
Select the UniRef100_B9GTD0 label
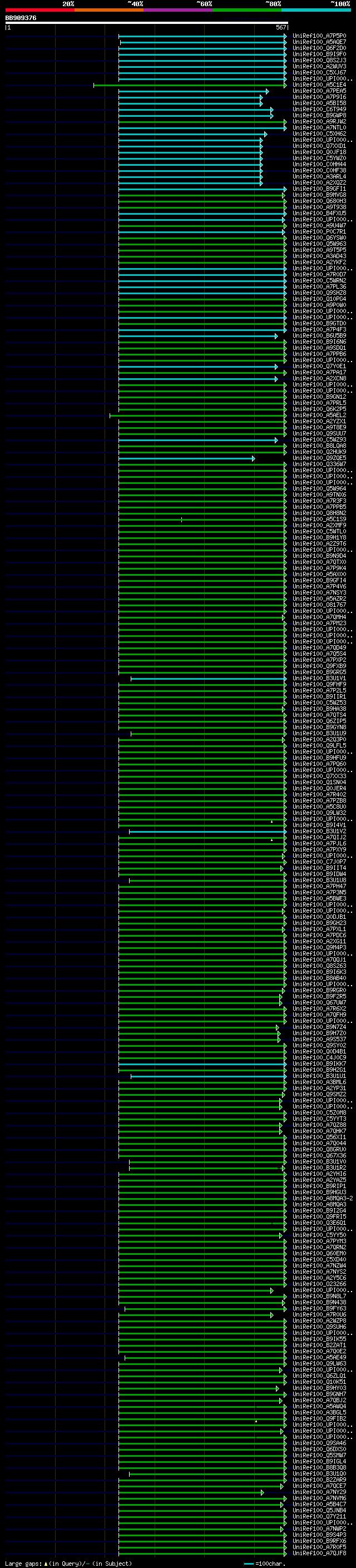pyautogui.click(x=319, y=324)
